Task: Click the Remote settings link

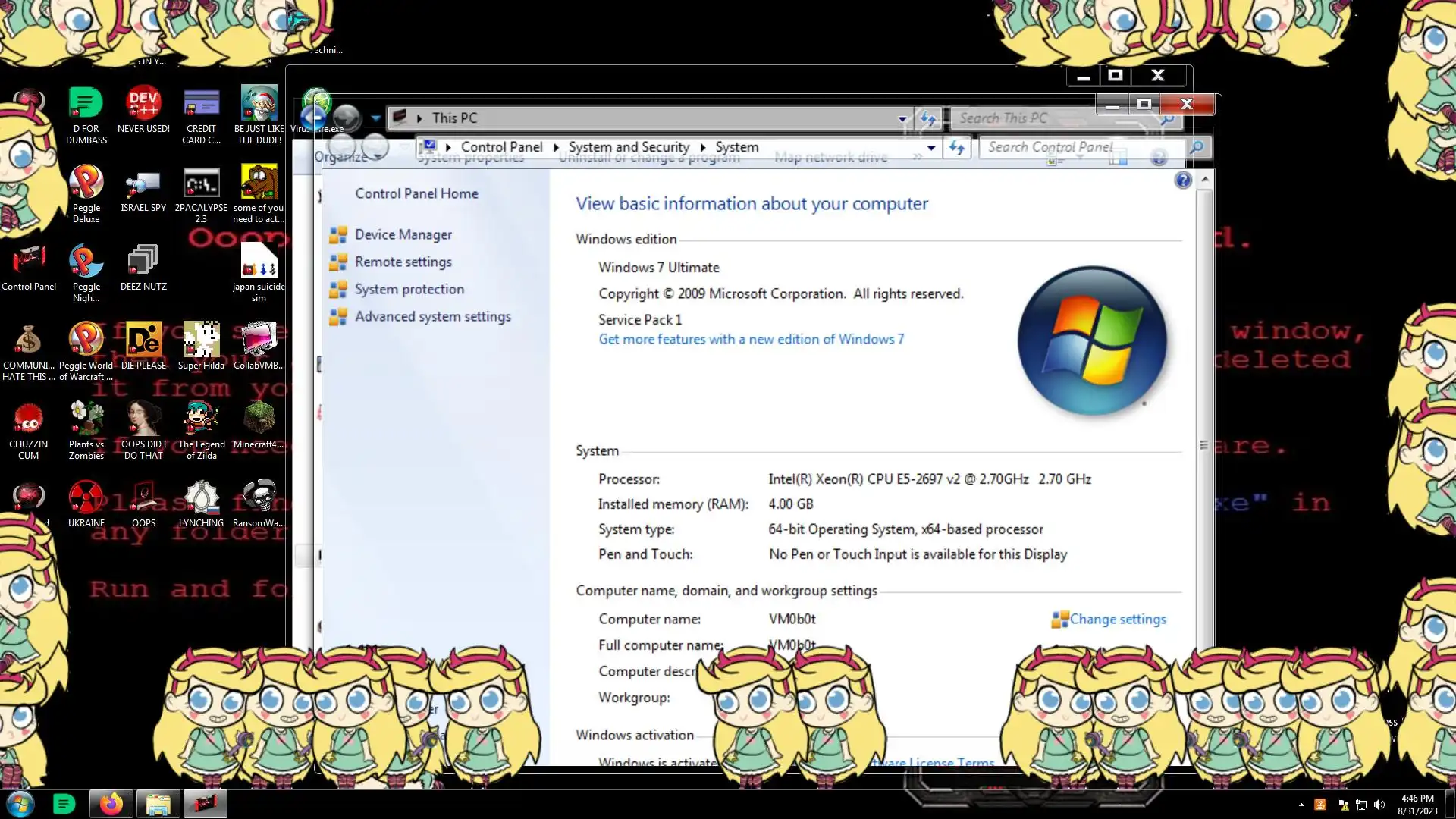Action: coord(403,262)
